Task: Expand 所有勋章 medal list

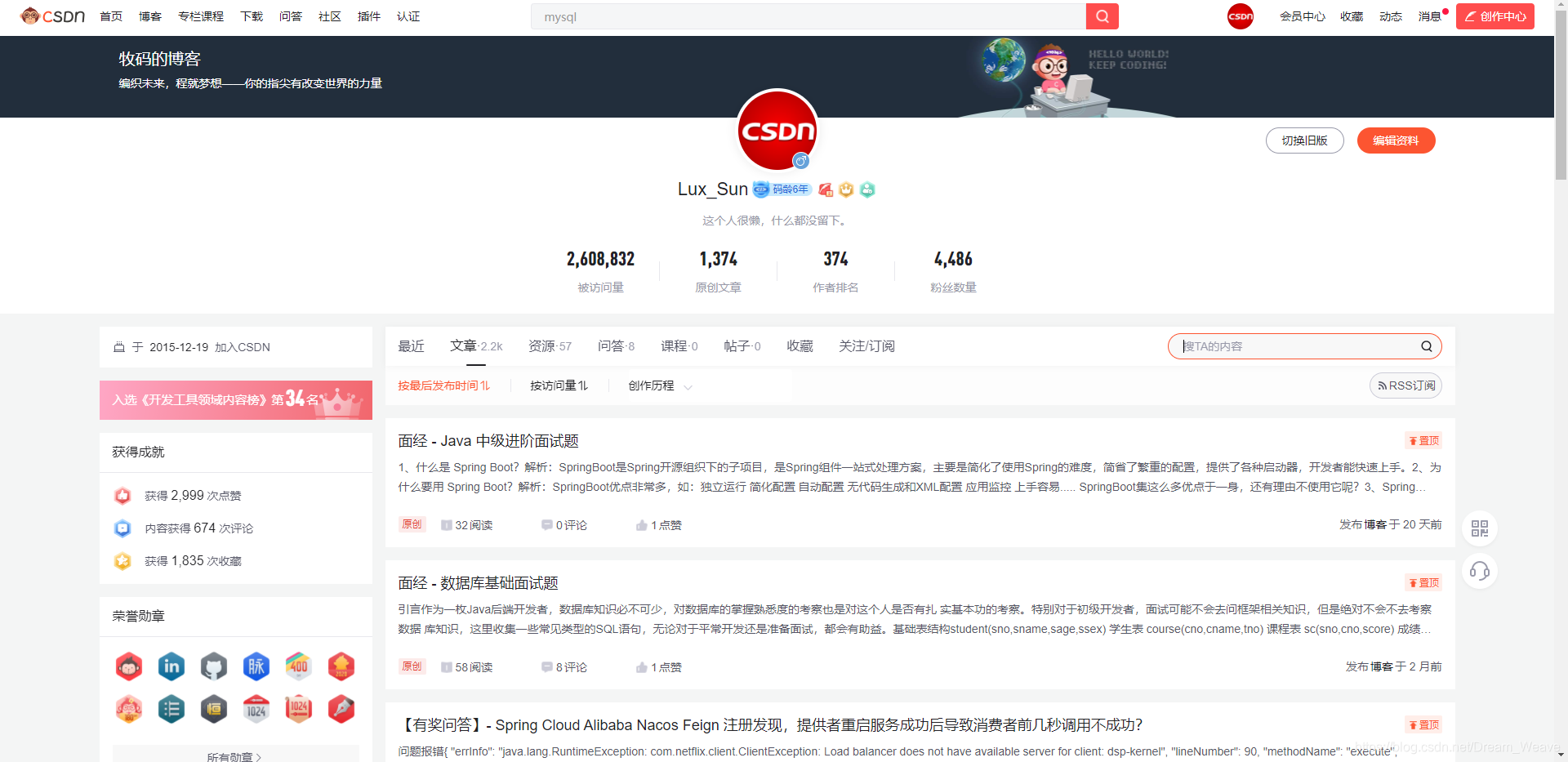Action: tap(235, 756)
